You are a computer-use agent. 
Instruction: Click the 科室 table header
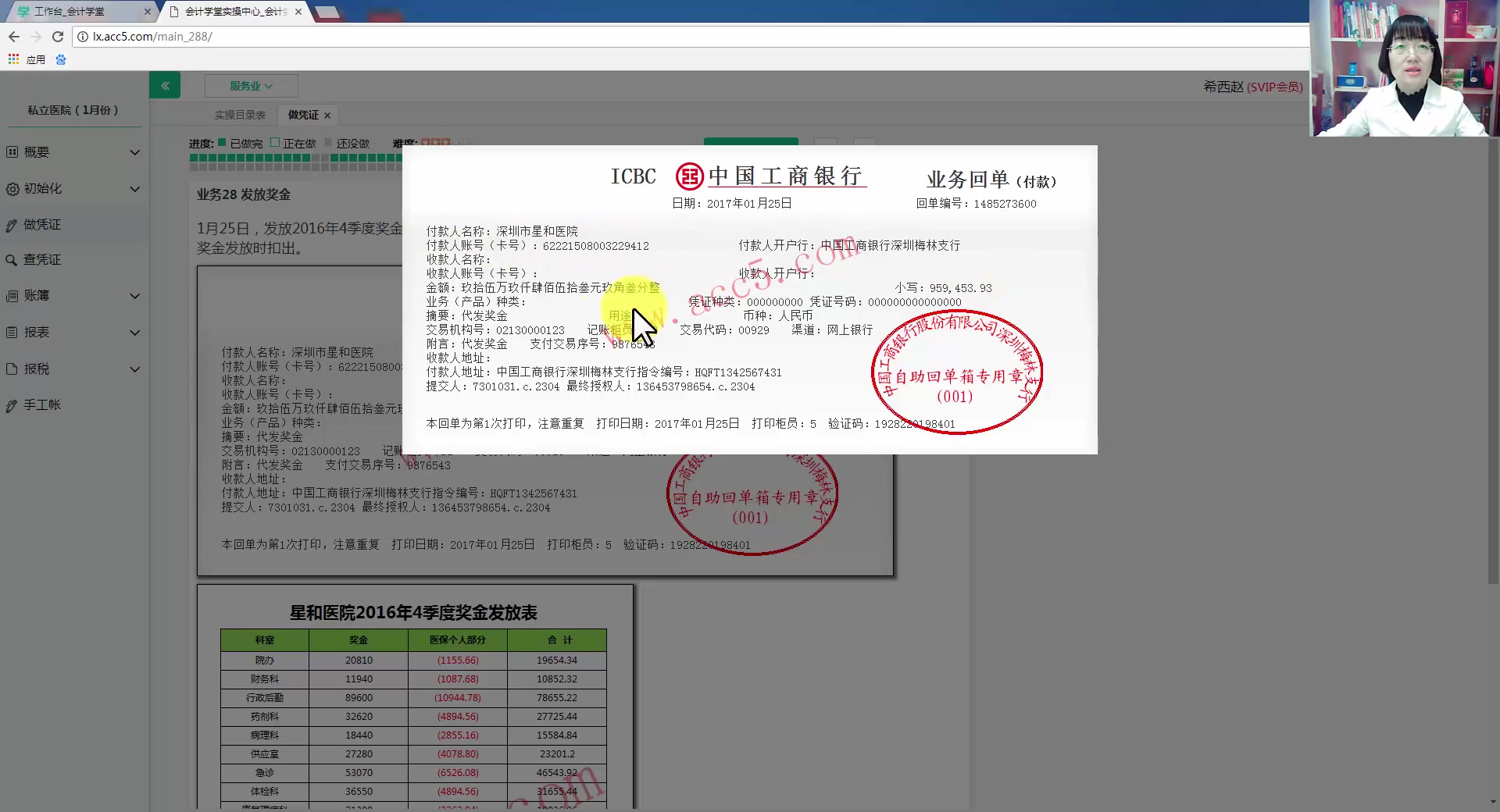(x=265, y=640)
